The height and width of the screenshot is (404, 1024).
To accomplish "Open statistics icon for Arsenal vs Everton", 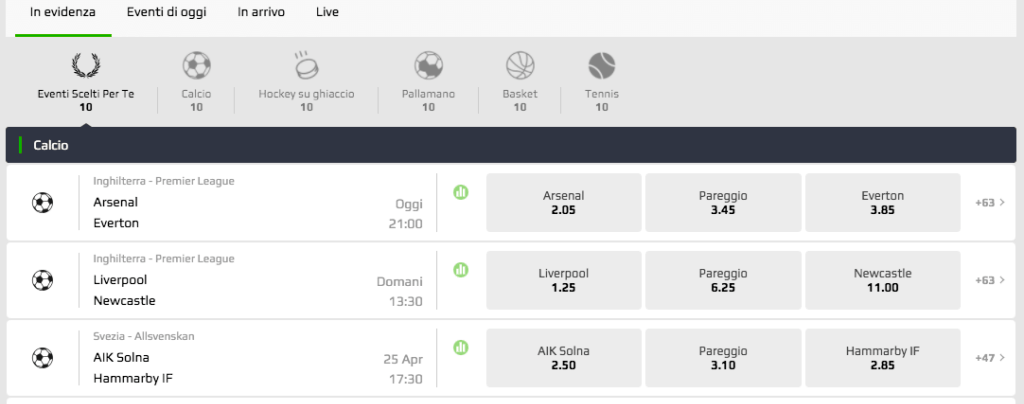I will coord(461,192).
